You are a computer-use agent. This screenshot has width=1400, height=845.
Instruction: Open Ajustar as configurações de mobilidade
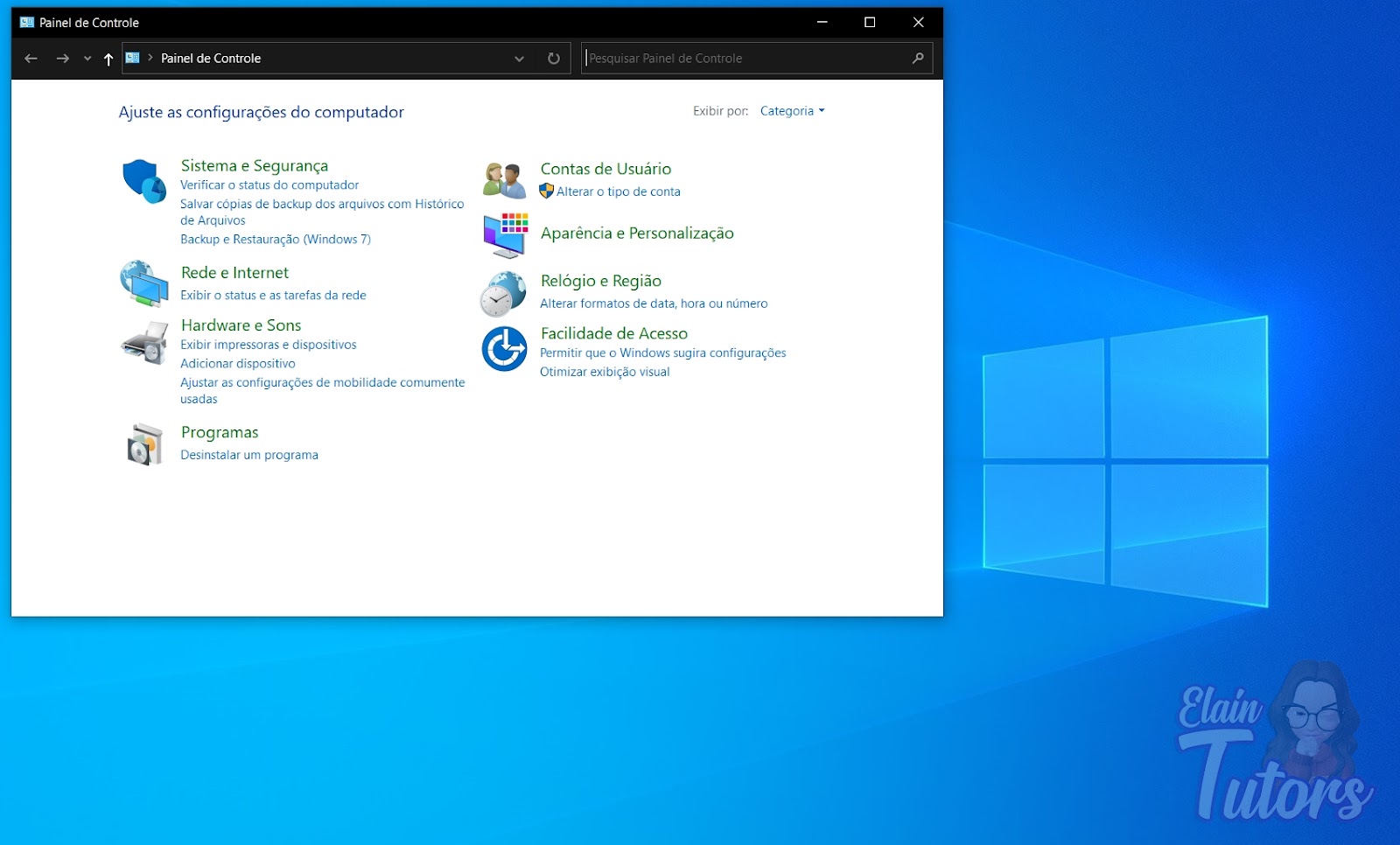click(x=323, y=391)
